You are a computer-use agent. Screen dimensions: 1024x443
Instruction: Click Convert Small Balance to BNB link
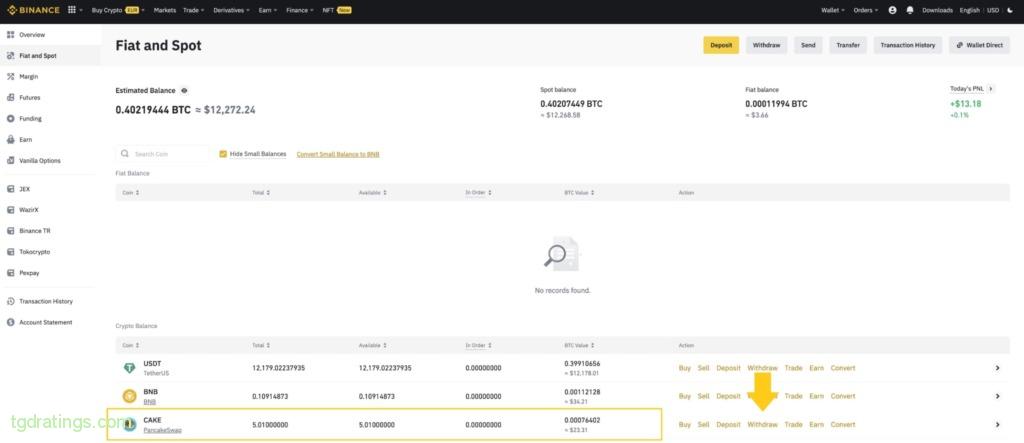338,154
